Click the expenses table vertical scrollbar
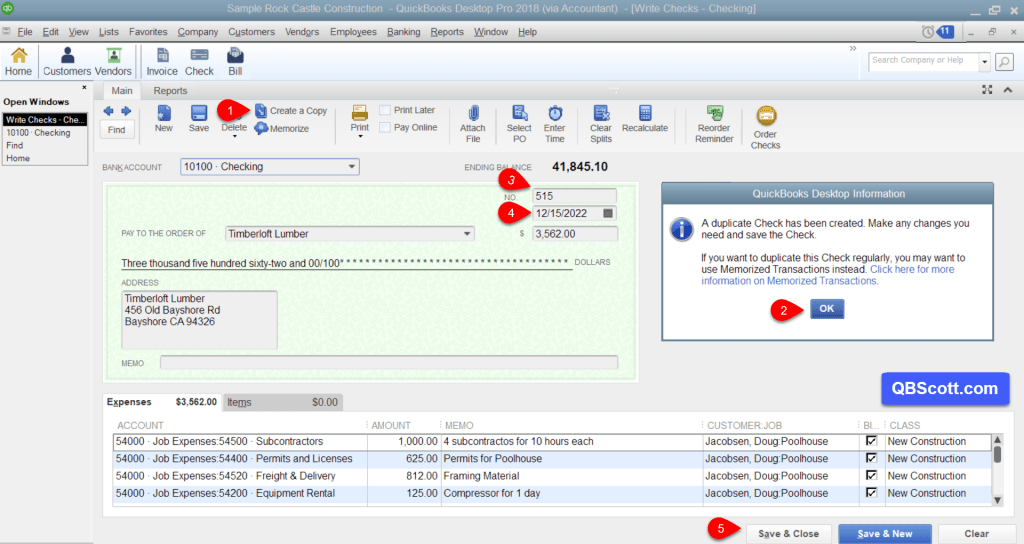This screenshot has height=544, width=1024. 997,470
